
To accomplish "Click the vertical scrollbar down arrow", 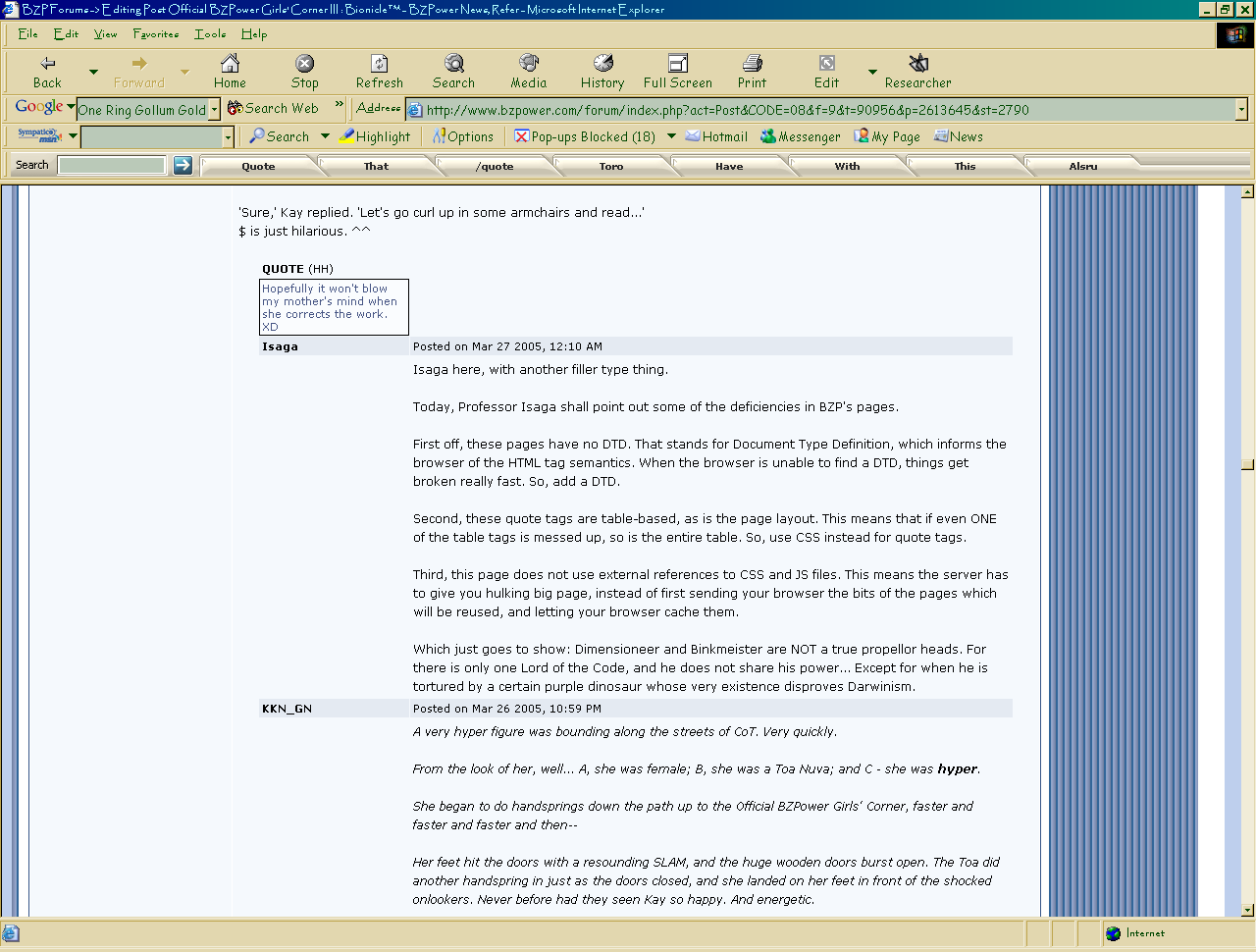I will click(1247, 910).
